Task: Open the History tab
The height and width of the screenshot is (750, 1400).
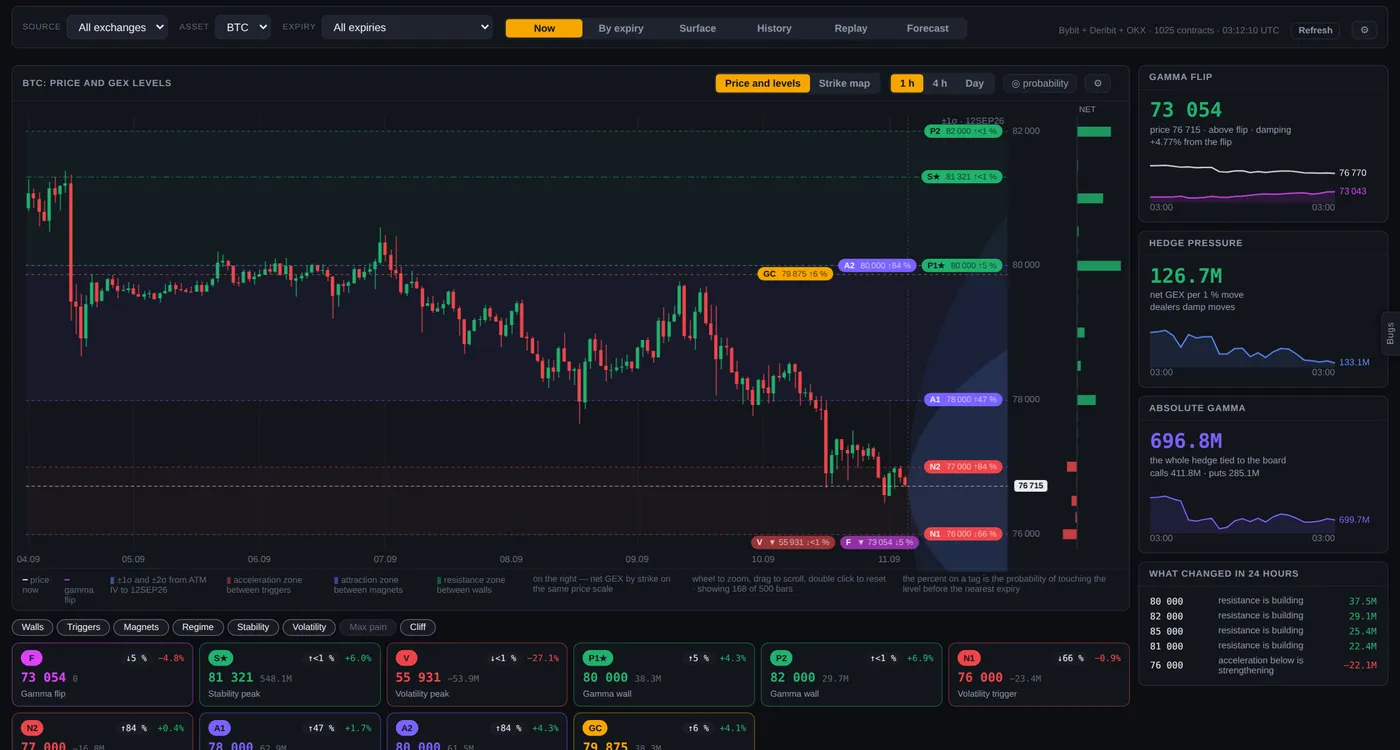Action: click(774, 28)
